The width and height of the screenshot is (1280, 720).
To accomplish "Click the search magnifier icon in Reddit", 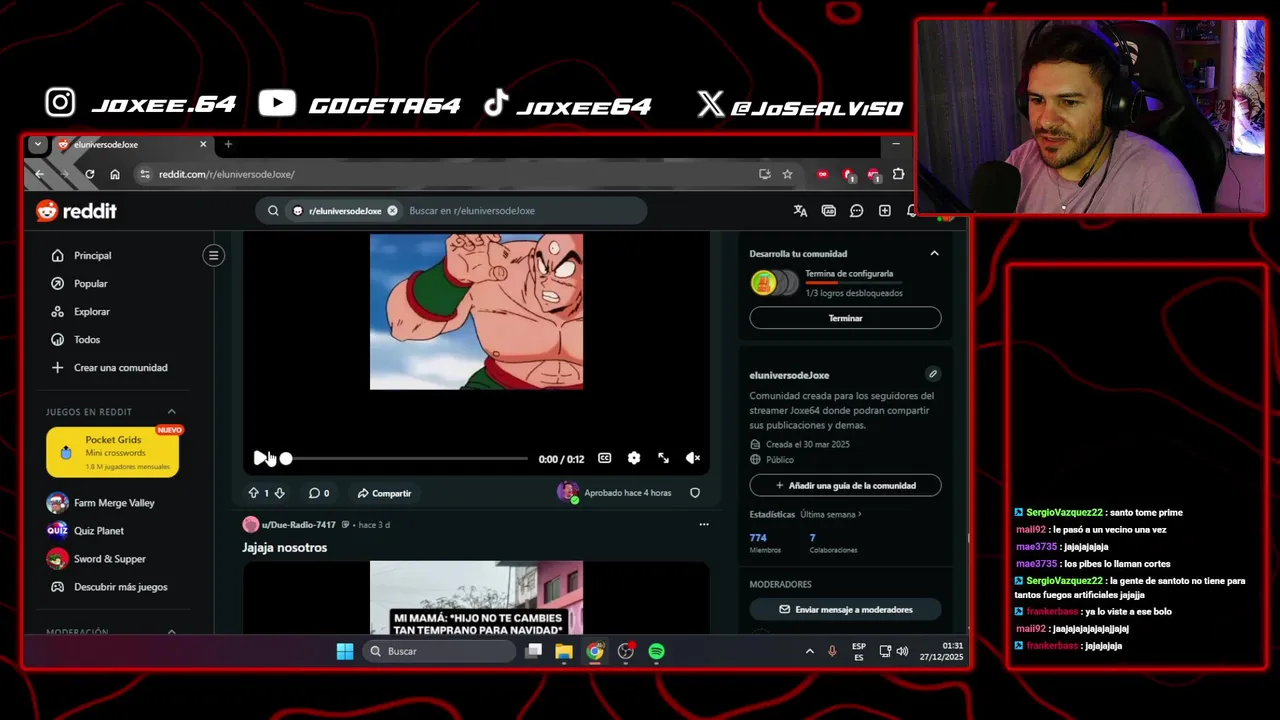I will (x=273, y=211).
